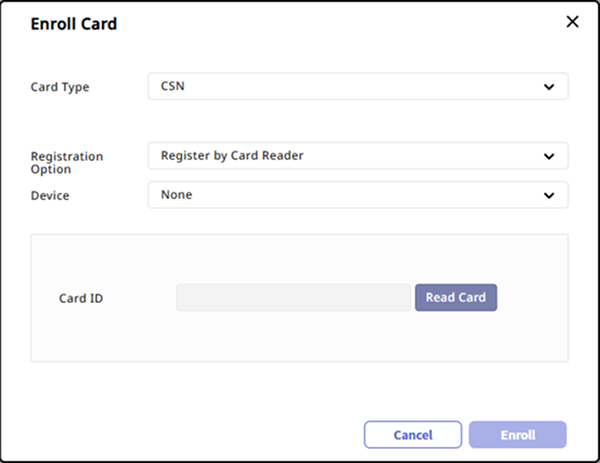Click the arrow next to Register by Card Reader
Viewport: 600px width, 463px height.
[x=549, y=156]
